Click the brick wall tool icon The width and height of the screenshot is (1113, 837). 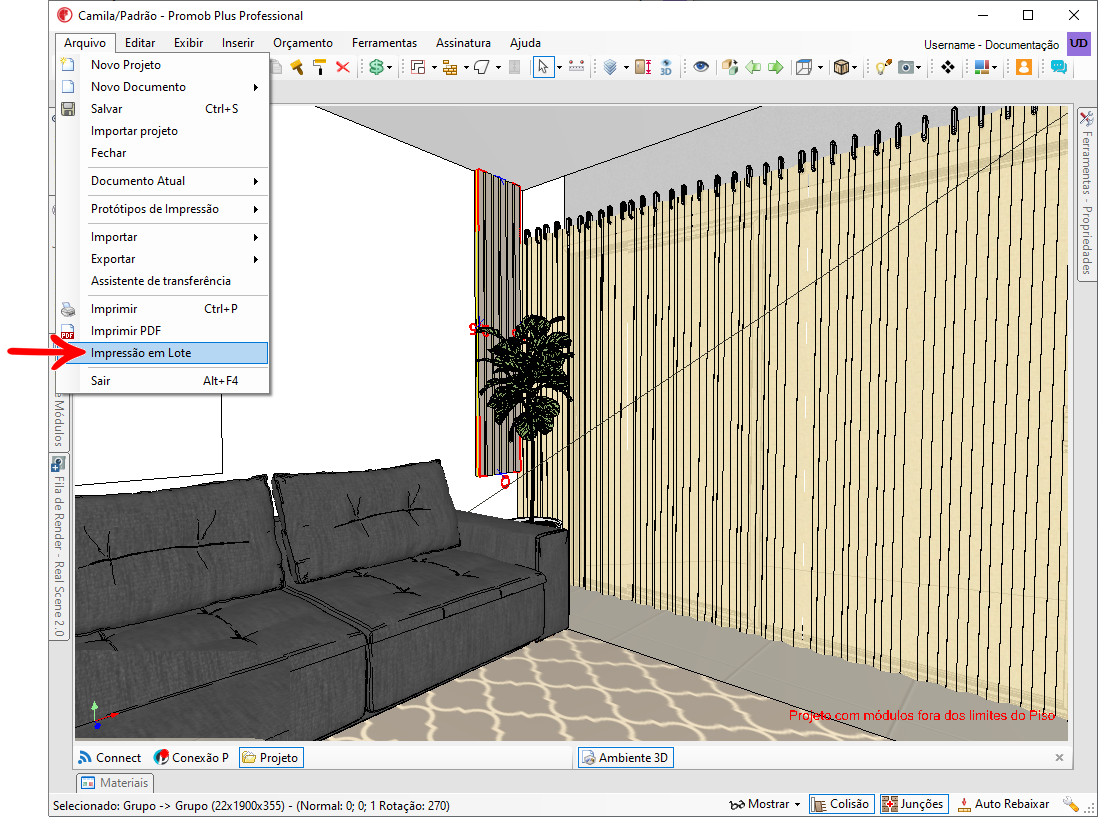(x=450, y=67)
